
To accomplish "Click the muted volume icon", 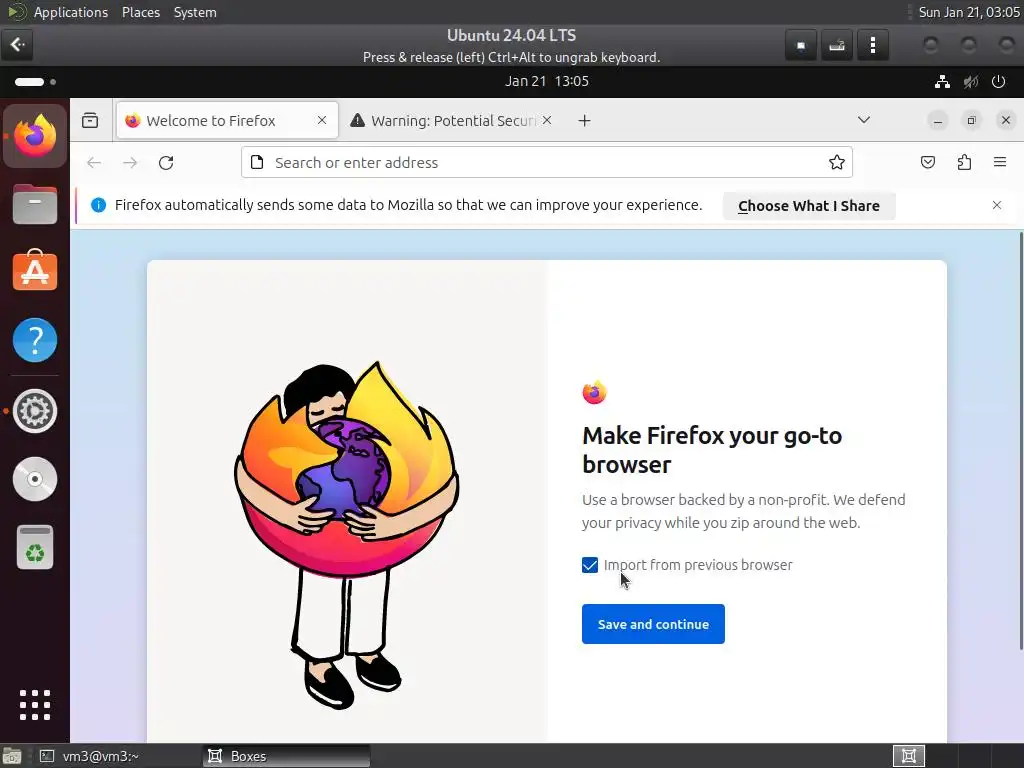I will [x=970, y=82].
